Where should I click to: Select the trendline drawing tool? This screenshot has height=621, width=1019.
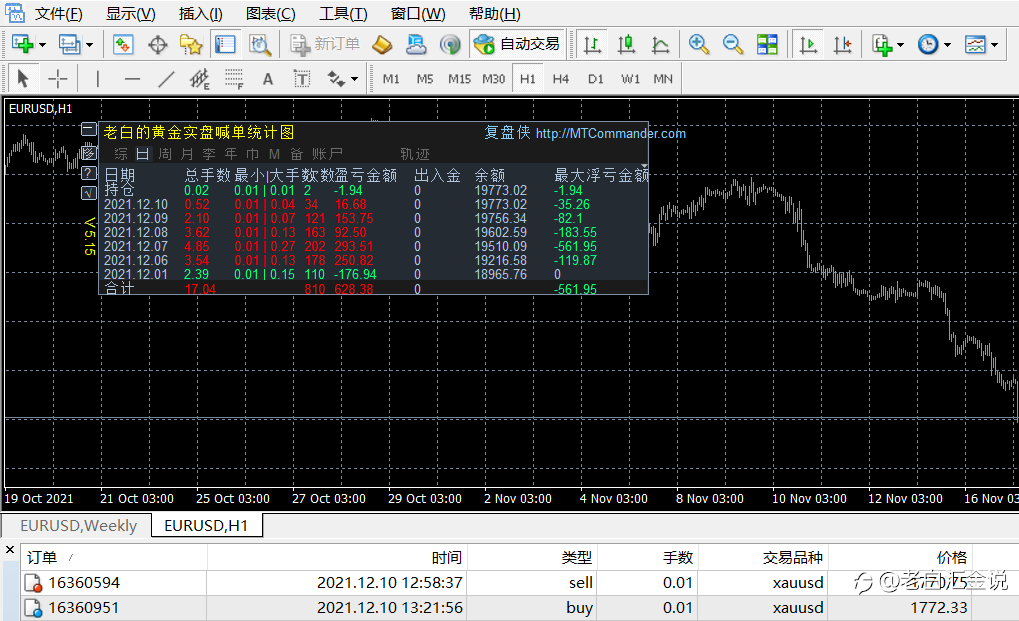tap(166, 78)
